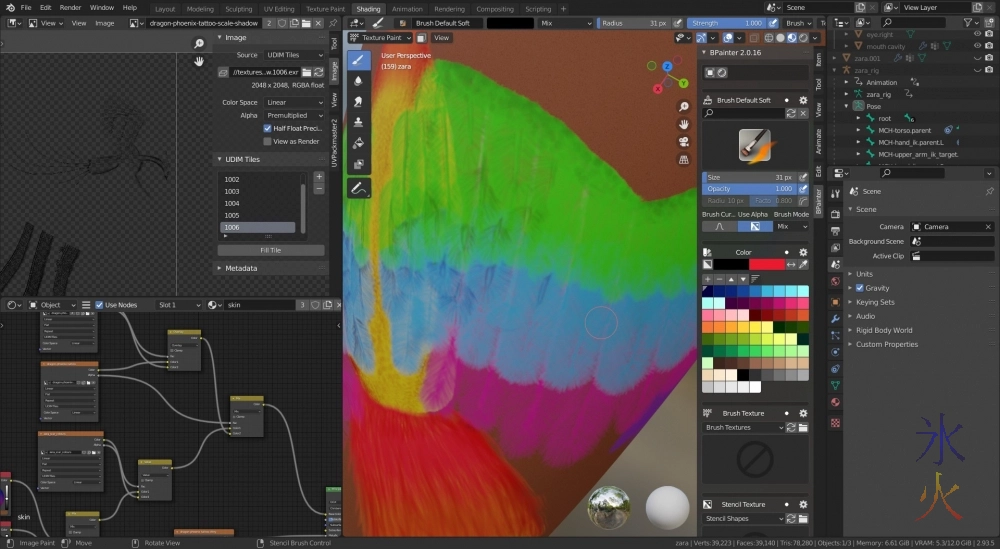Open the Render menu
The width and height of the screenshot is (1000, 549).
pyautogui.click(x=70, y=7)
